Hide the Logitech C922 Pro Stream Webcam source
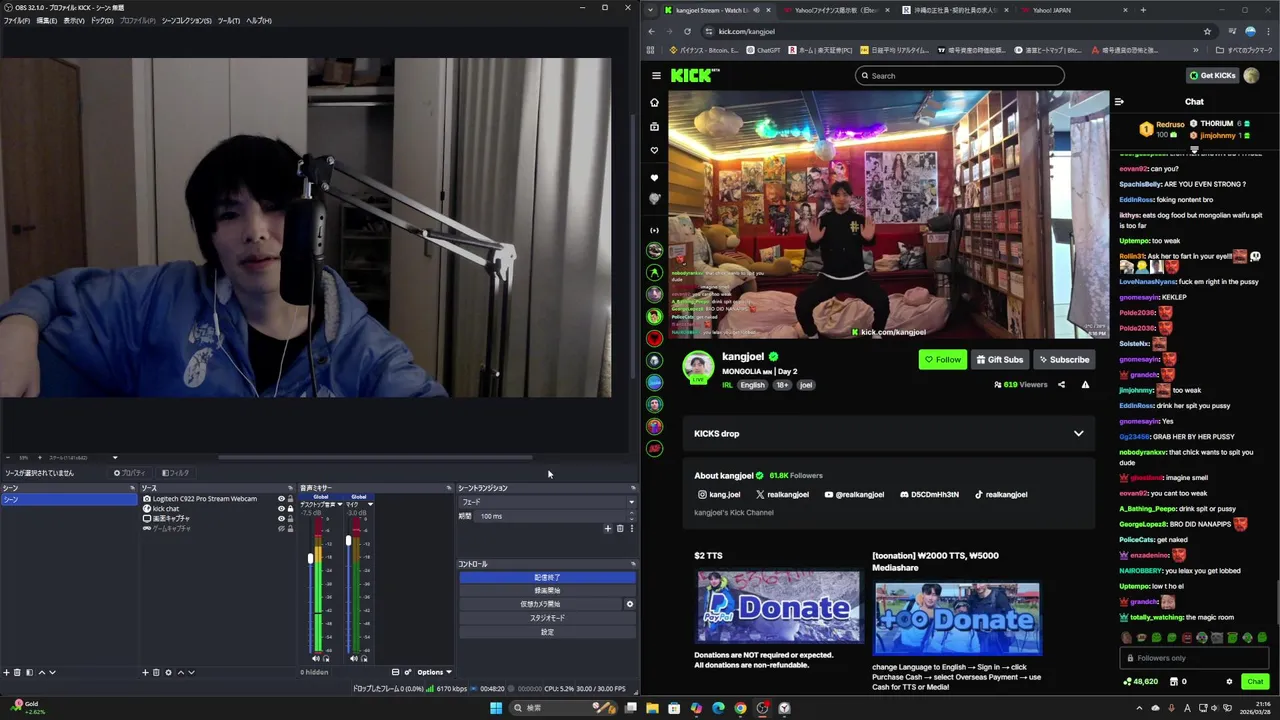The height and width of the screenshot is (720, 1280). pyautogui.click(x=281, y=499)
